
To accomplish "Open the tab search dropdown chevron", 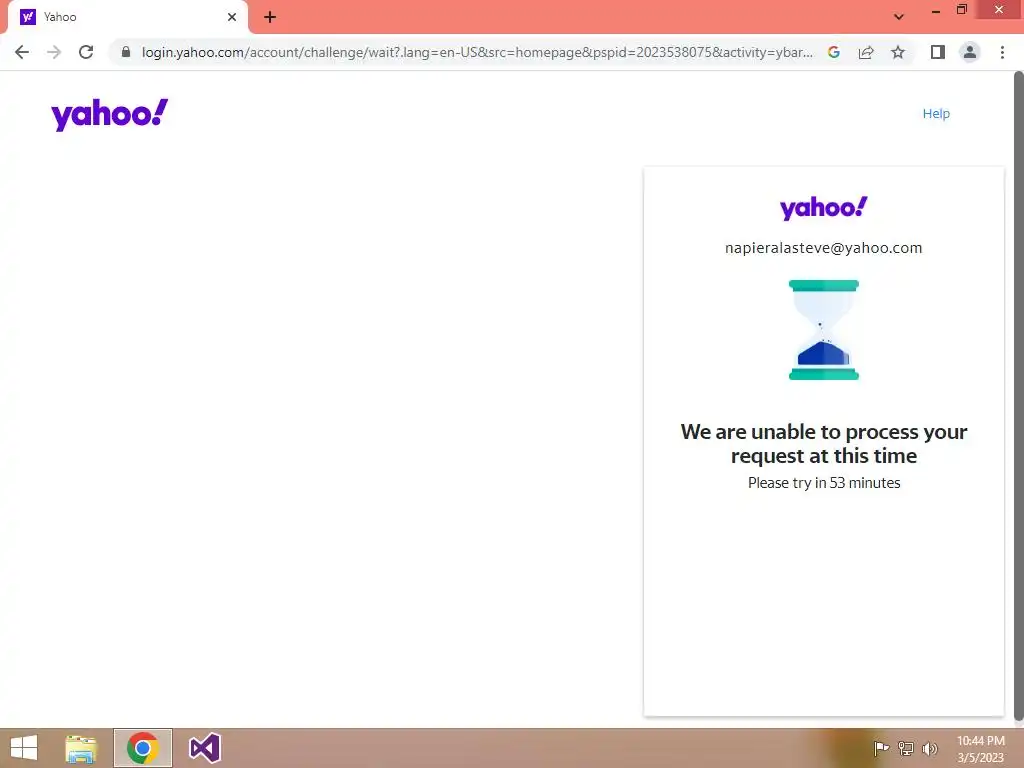I will [899, 17].
